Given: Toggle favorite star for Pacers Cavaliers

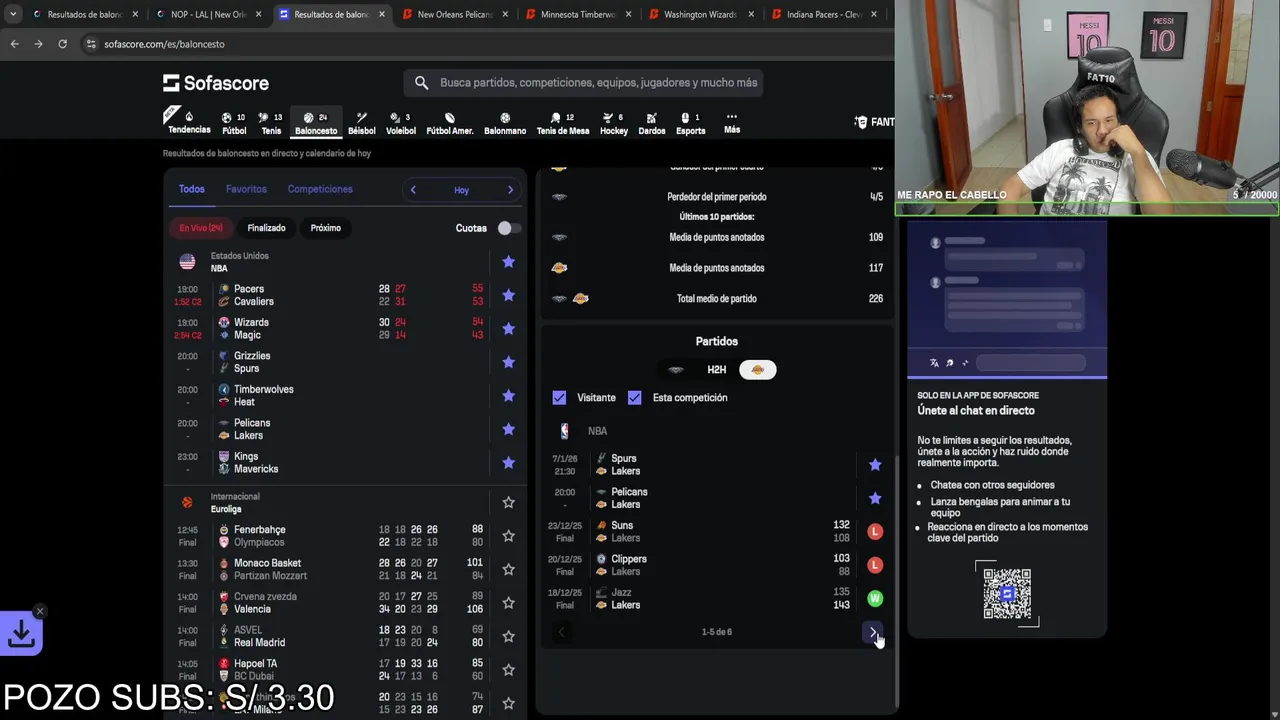Looking at the screenshot, I should (x=508, y=295).
